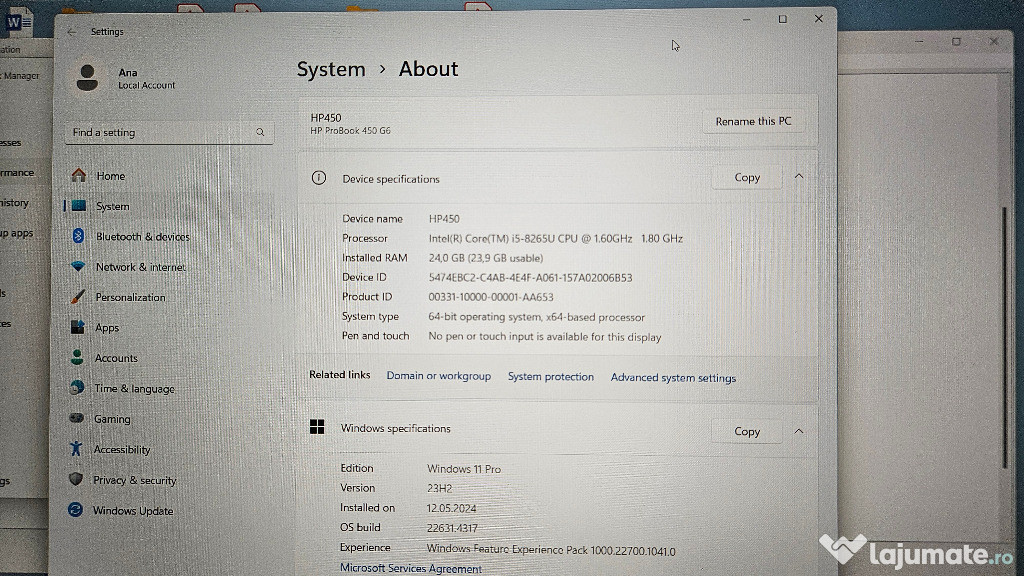This screenshot has width=1024, height=576.
Task: Click the Find a setting search box
Action: click(169, 133)
